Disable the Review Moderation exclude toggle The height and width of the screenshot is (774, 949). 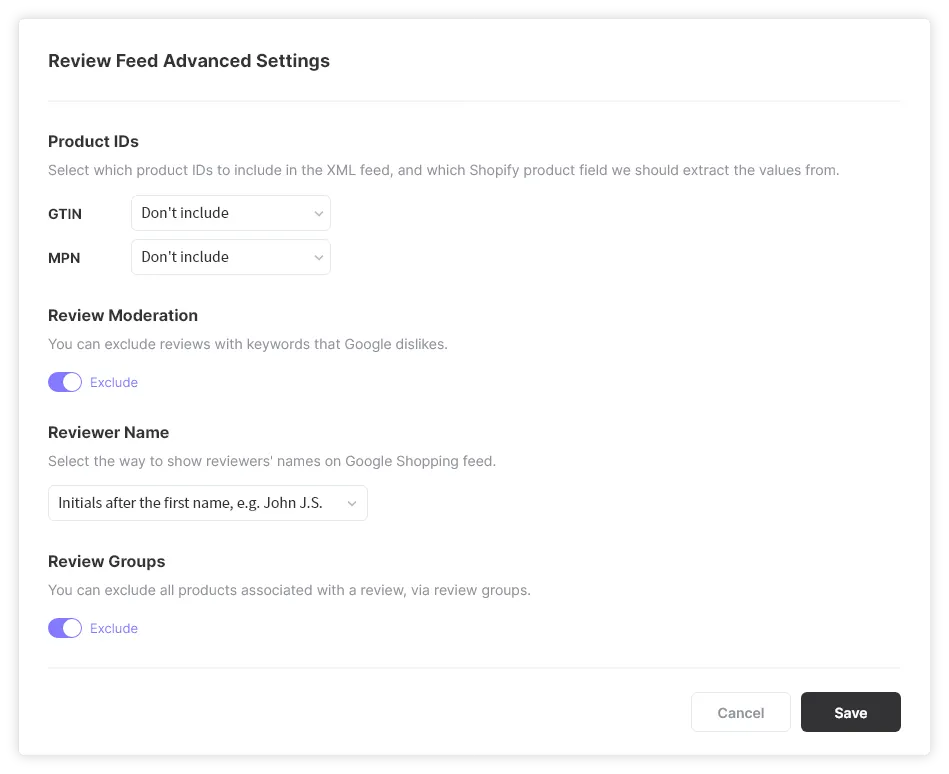65,382
